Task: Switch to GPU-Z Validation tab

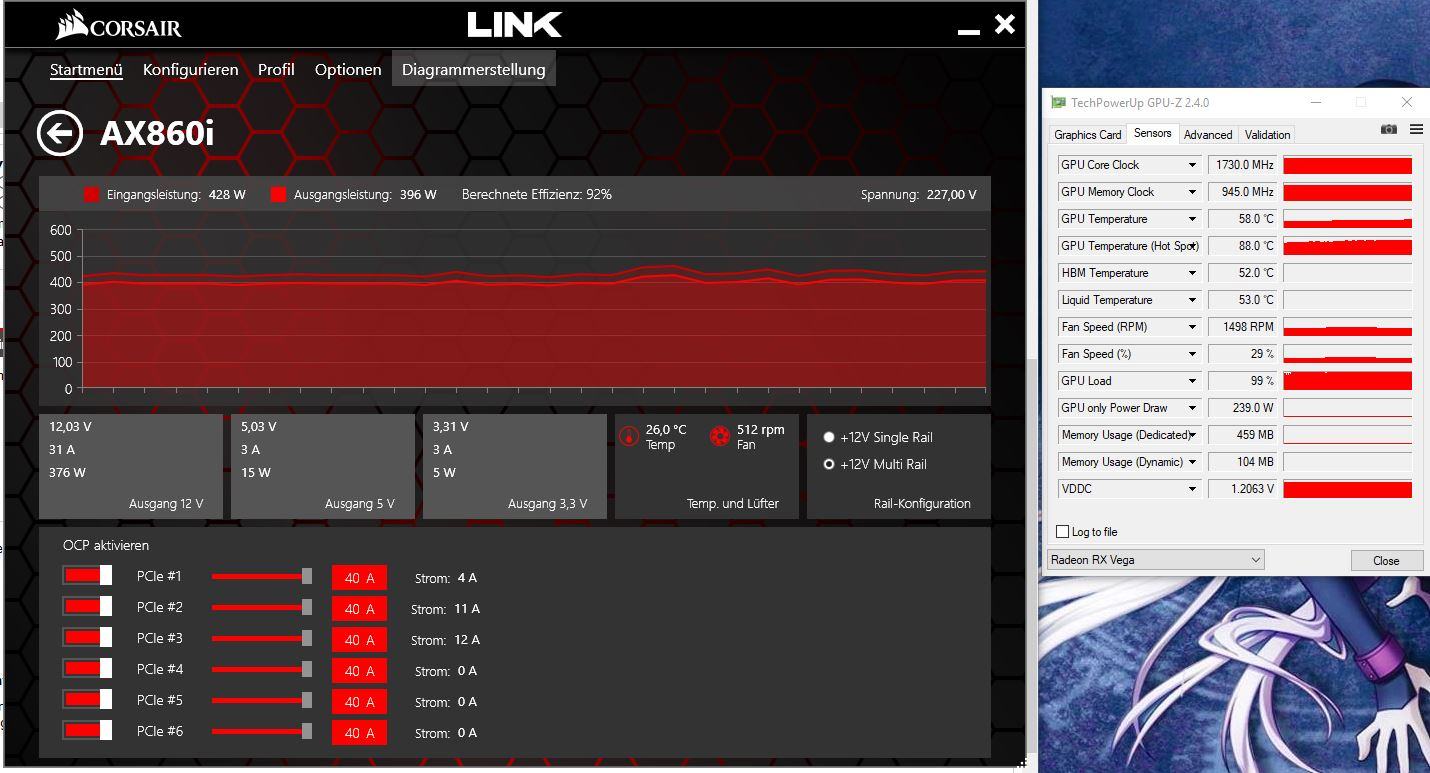Action: tap(1267, 134)
